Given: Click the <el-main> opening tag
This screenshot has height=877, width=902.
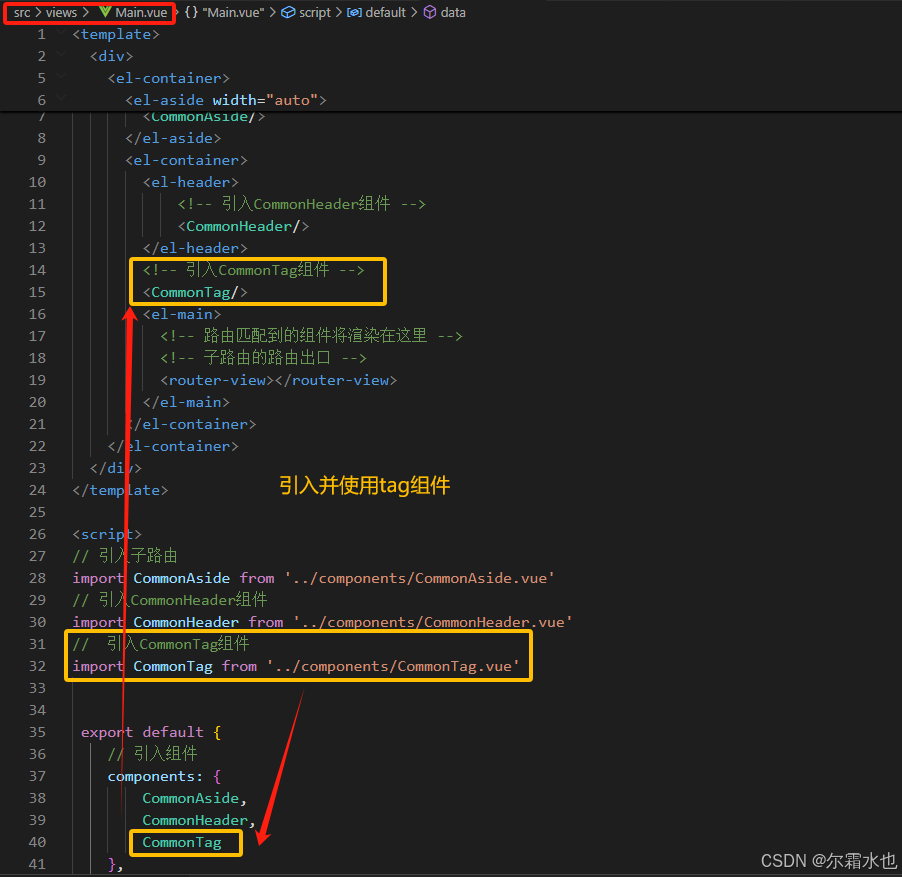Looking at the screenshot, I should coord(182,314).
